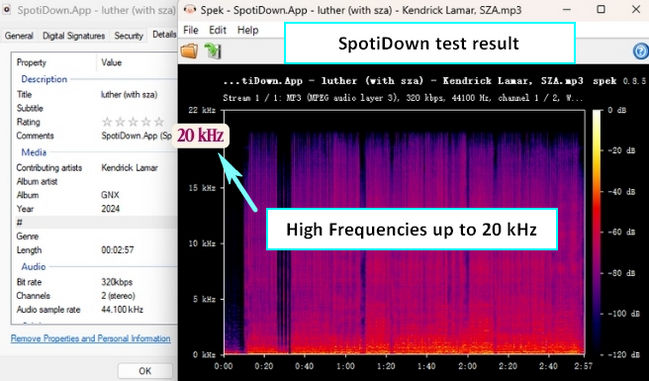Maximize the Spek window
Image resolution: width=649 pixels, height=381 pixels.
tap(601, 10)
